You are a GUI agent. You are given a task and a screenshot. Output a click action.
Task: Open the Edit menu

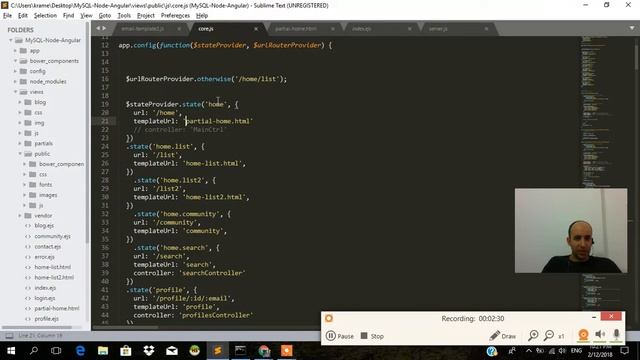pos(23,16)
